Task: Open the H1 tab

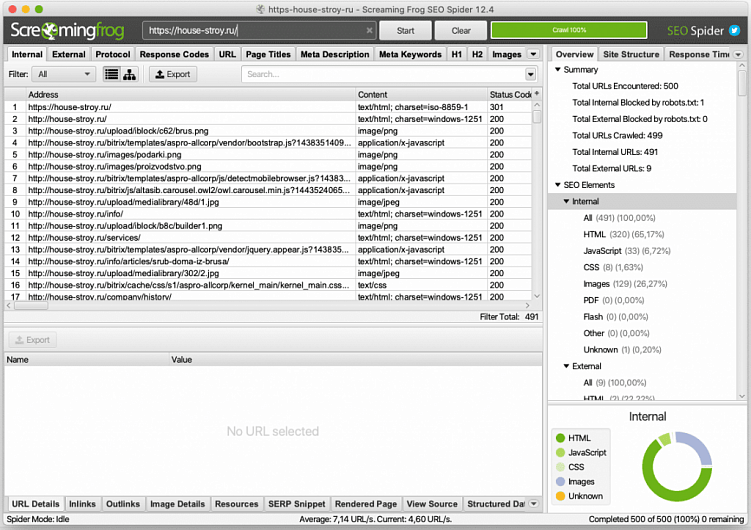Action: tap(456, 55)
